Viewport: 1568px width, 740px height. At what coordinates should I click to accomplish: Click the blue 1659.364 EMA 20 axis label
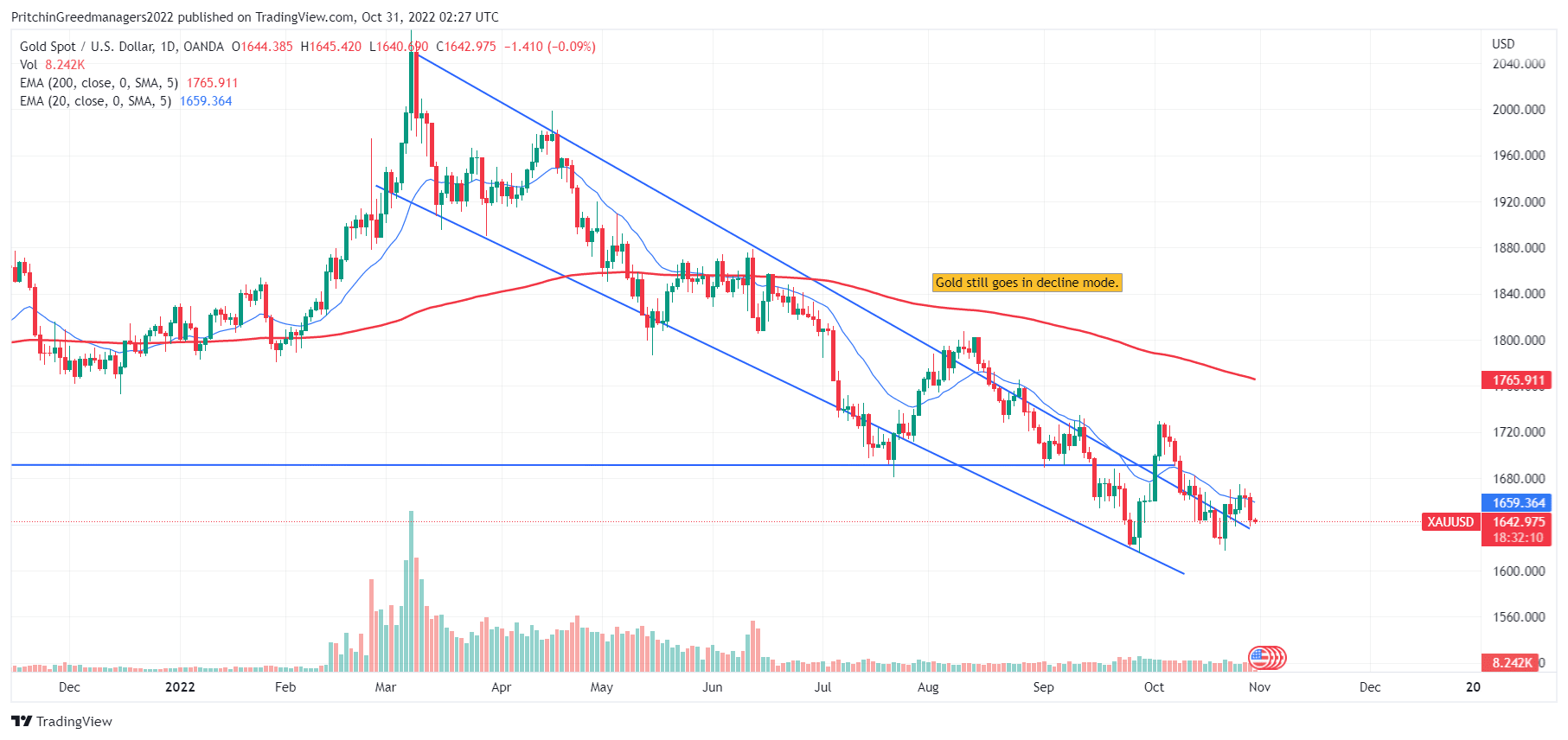(x=1518, y=503)
